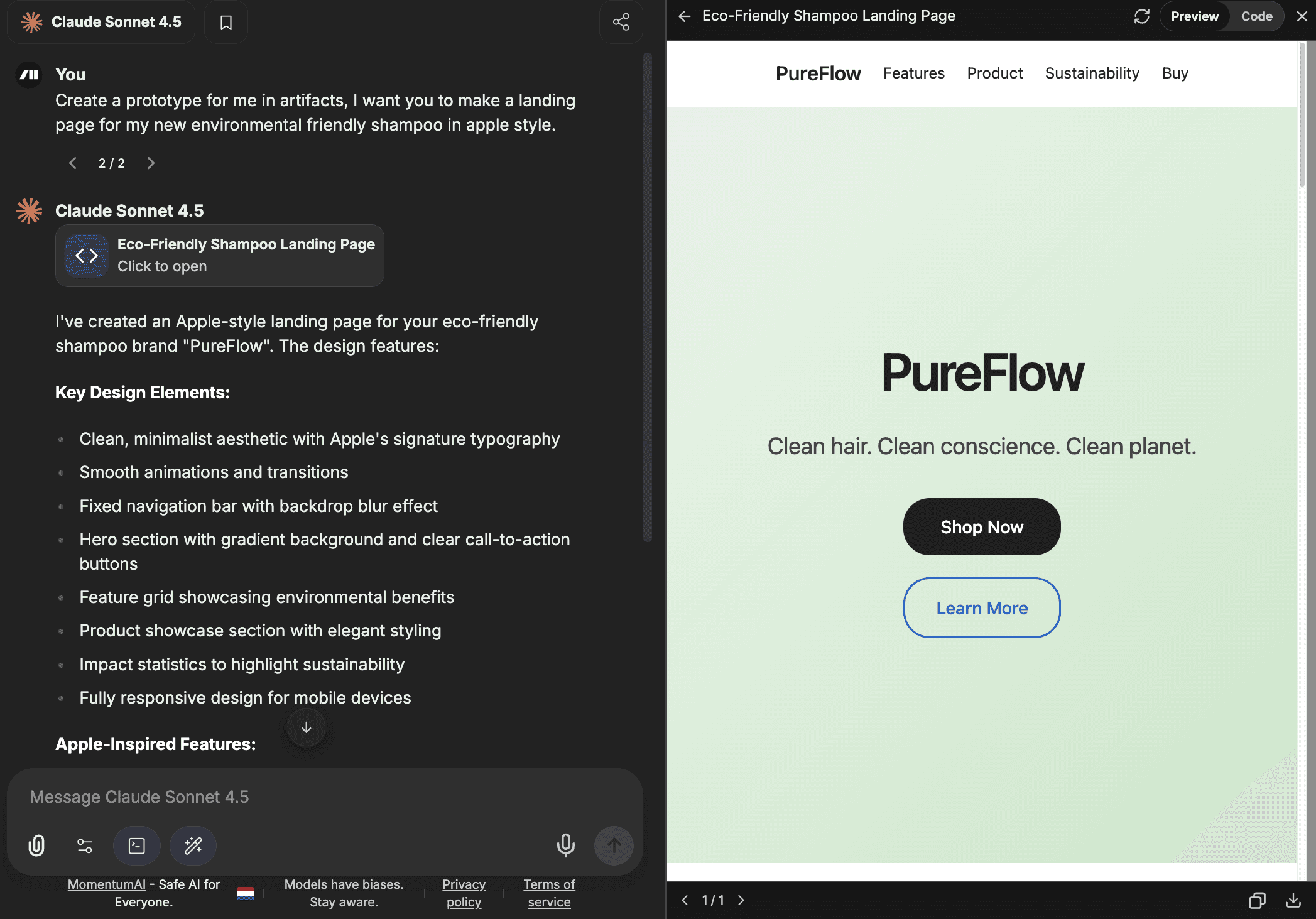Viewport: 1316px width, 919px height.
Task: Bookmark this conversation
Action: click(x=226, y=22)
